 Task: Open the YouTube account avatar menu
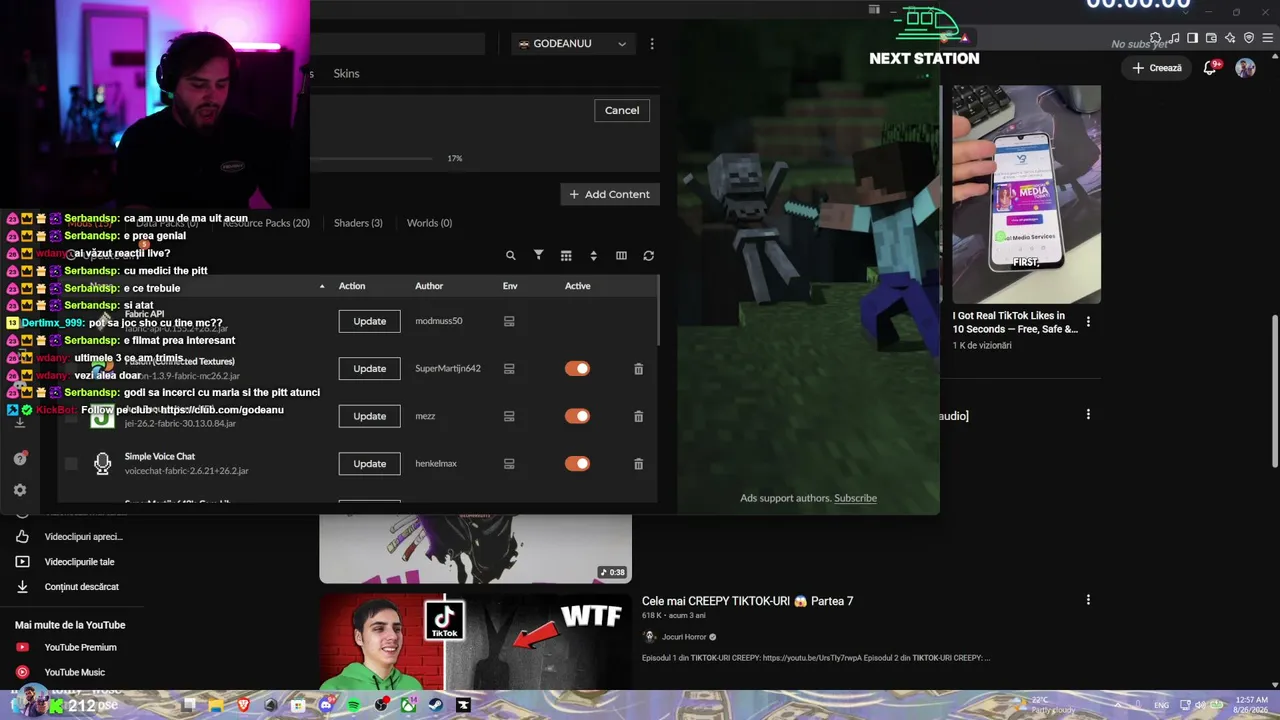coord(1245,68)
